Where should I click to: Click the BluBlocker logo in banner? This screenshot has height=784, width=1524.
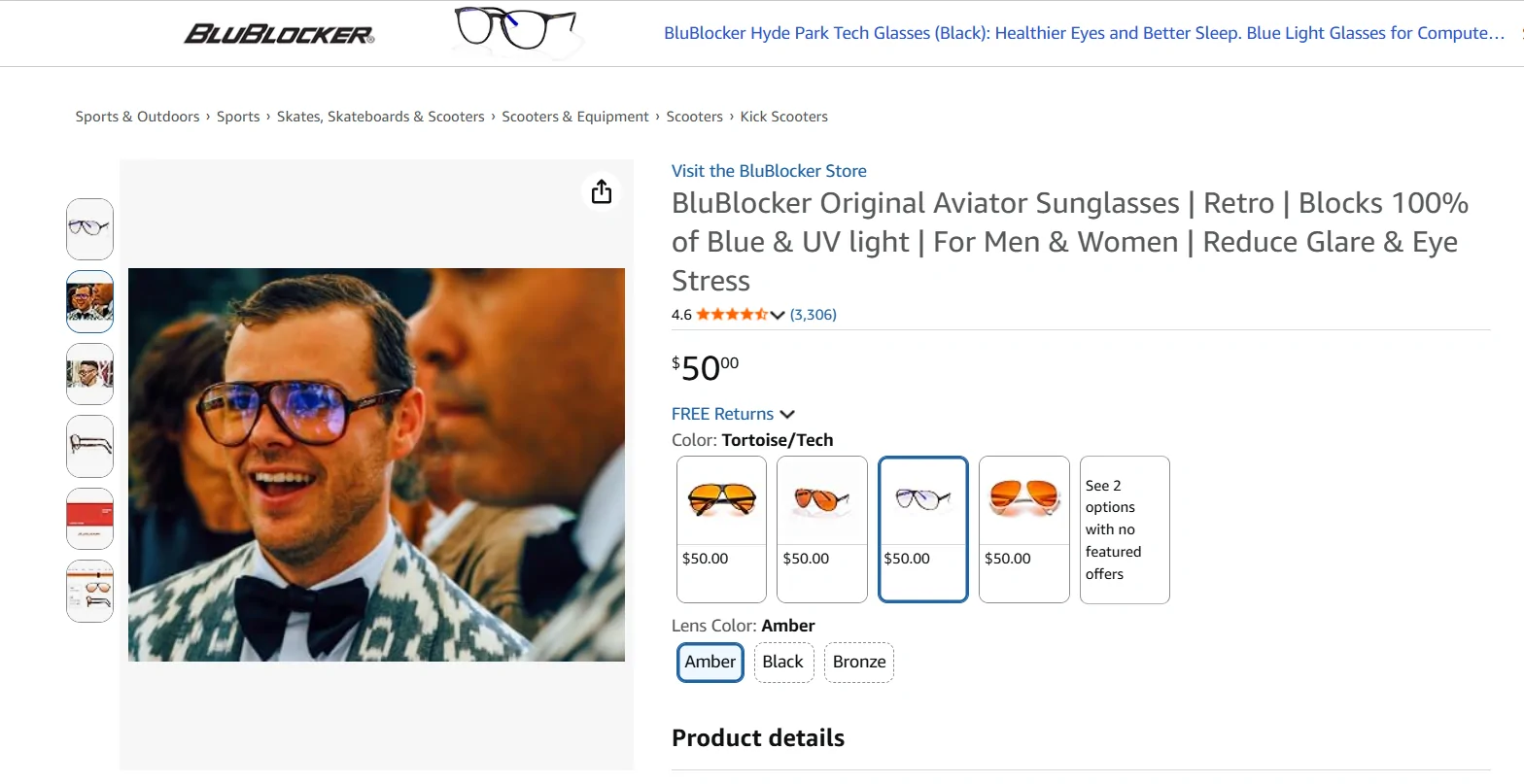tap(279, 34)
